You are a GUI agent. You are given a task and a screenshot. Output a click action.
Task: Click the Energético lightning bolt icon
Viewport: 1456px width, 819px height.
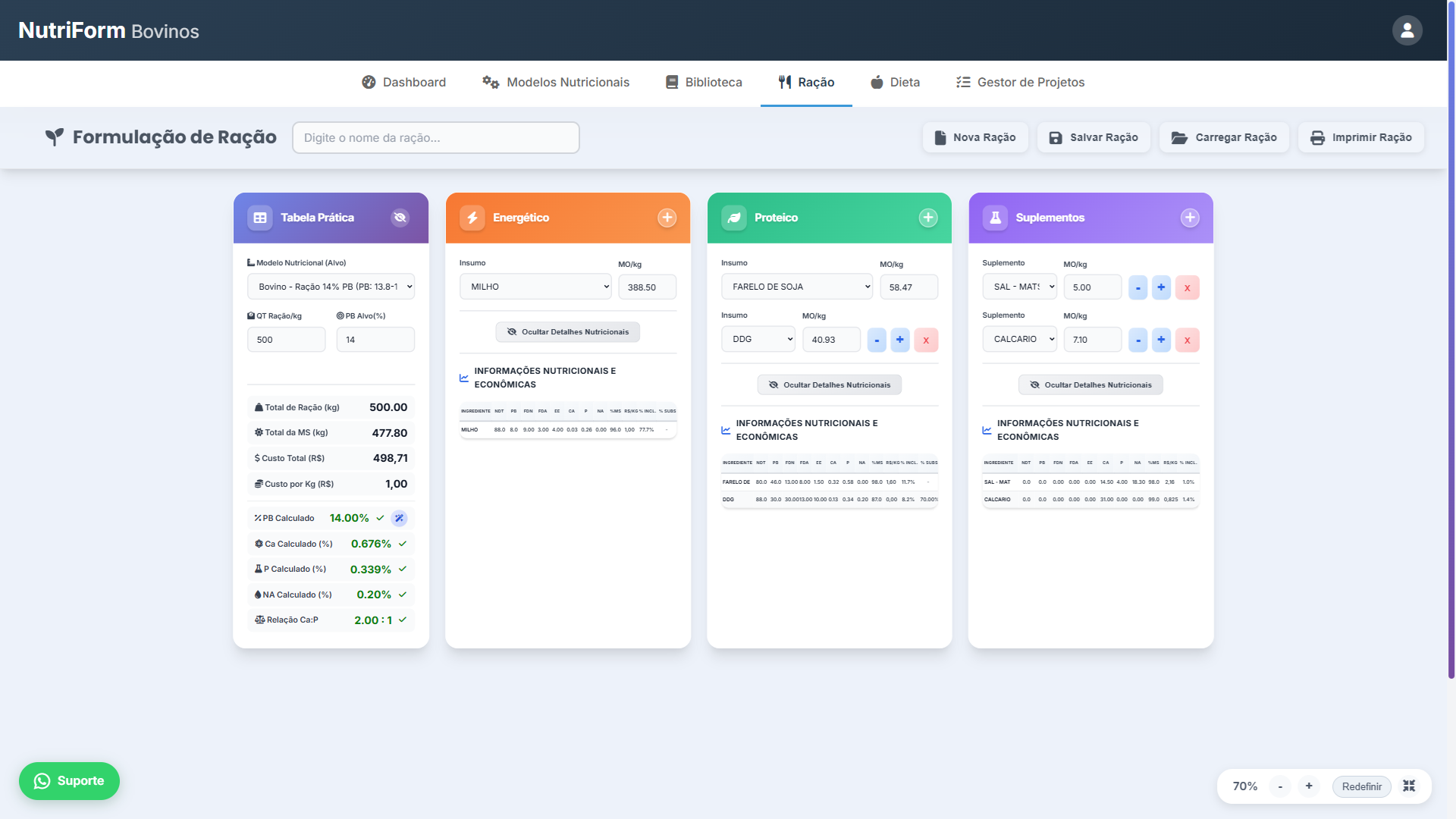coord(472,218)
